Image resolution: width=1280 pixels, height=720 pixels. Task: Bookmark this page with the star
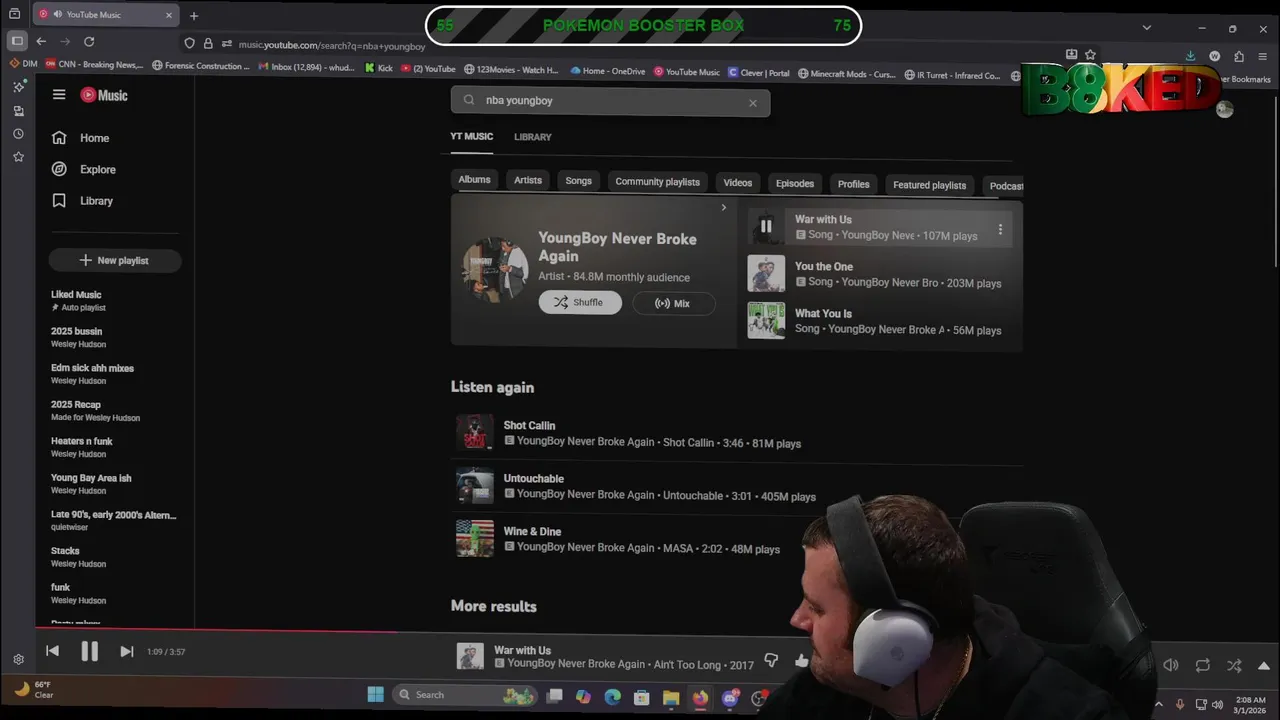click(x=1090, y=54)
